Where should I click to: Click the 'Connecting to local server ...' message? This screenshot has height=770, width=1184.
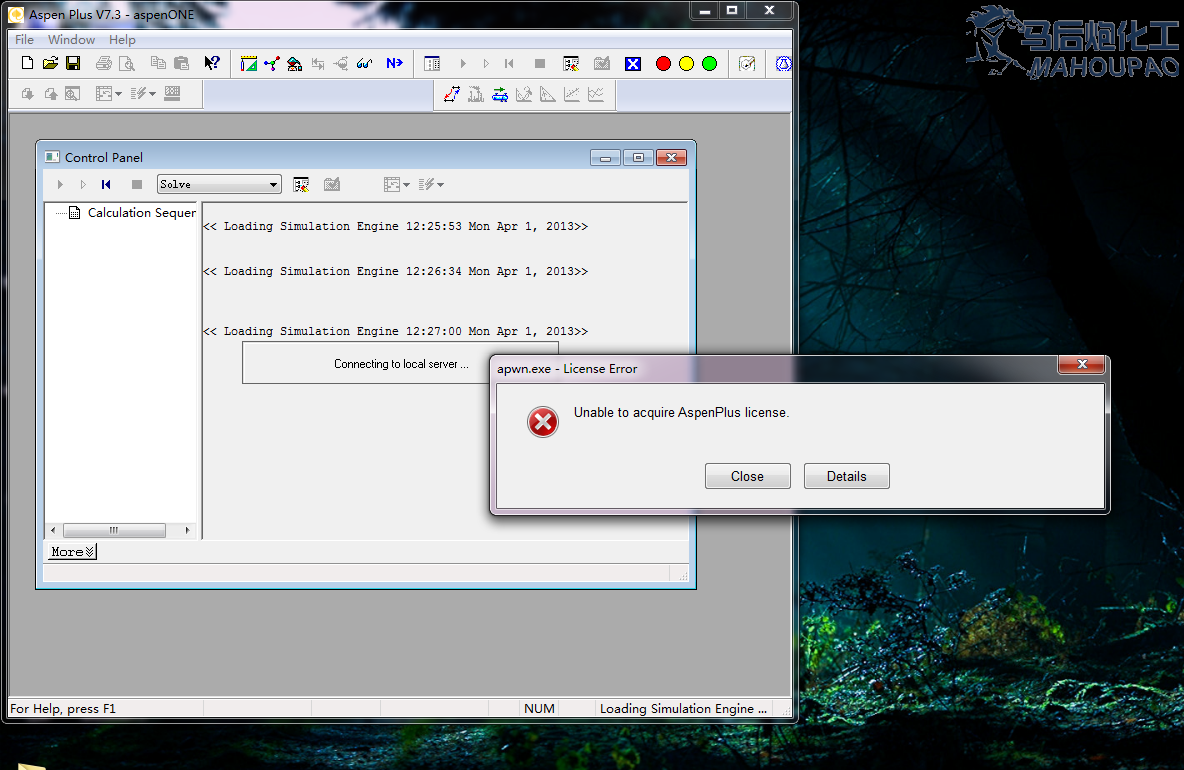pyautogui.click(x=401, y=364)
